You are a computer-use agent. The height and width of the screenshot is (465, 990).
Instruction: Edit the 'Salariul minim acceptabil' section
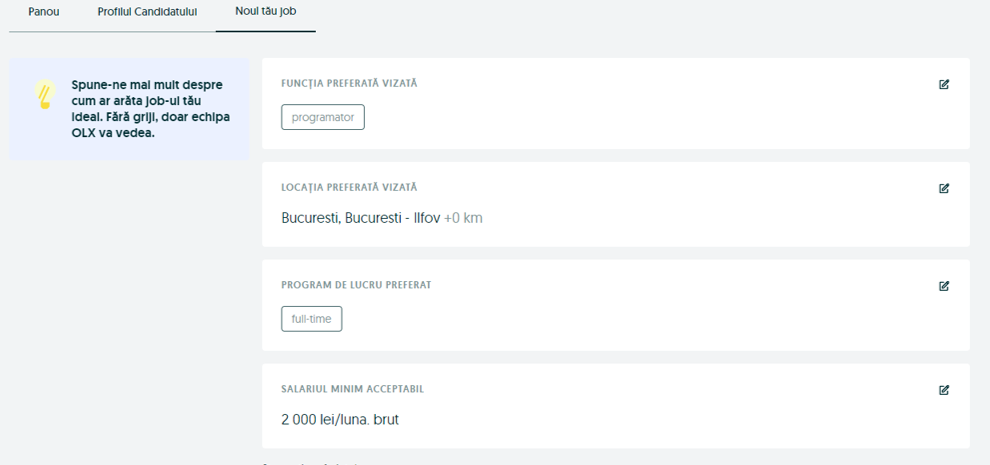(944, 390)
